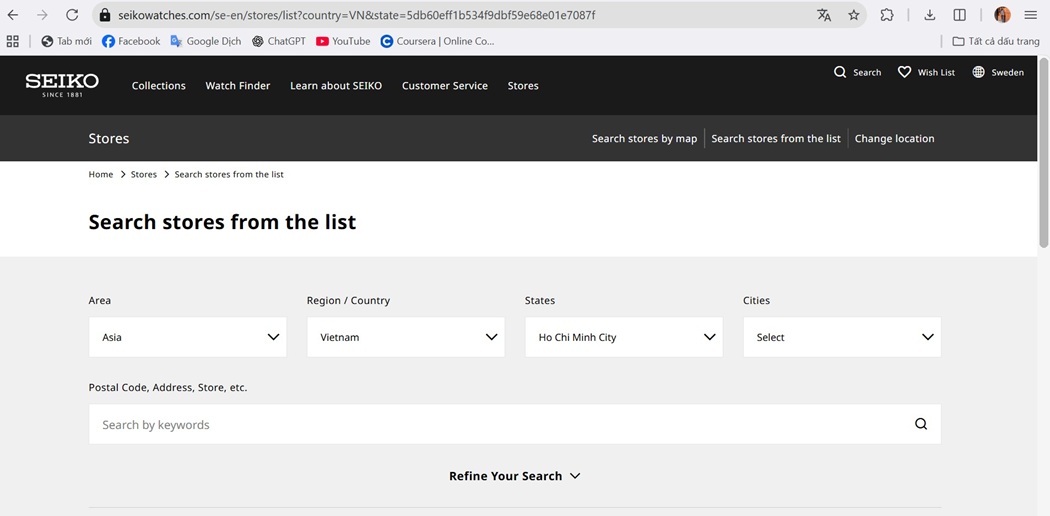Open Region / Country dropdown showing Vietnam
The height and width of the screenshot is (516, 1050).
[406, 337]
